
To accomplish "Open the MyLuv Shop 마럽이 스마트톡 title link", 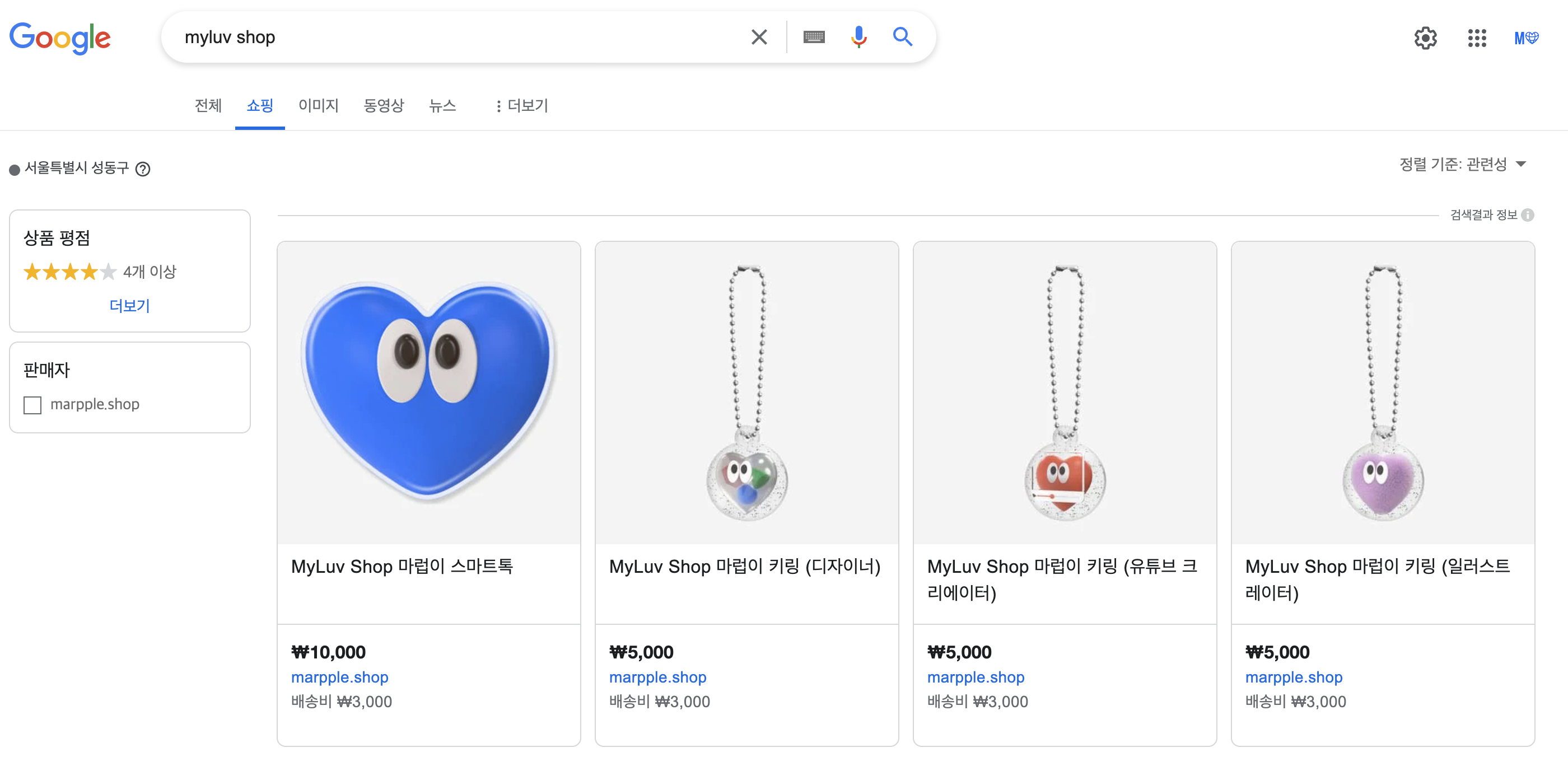I will 402,566.
